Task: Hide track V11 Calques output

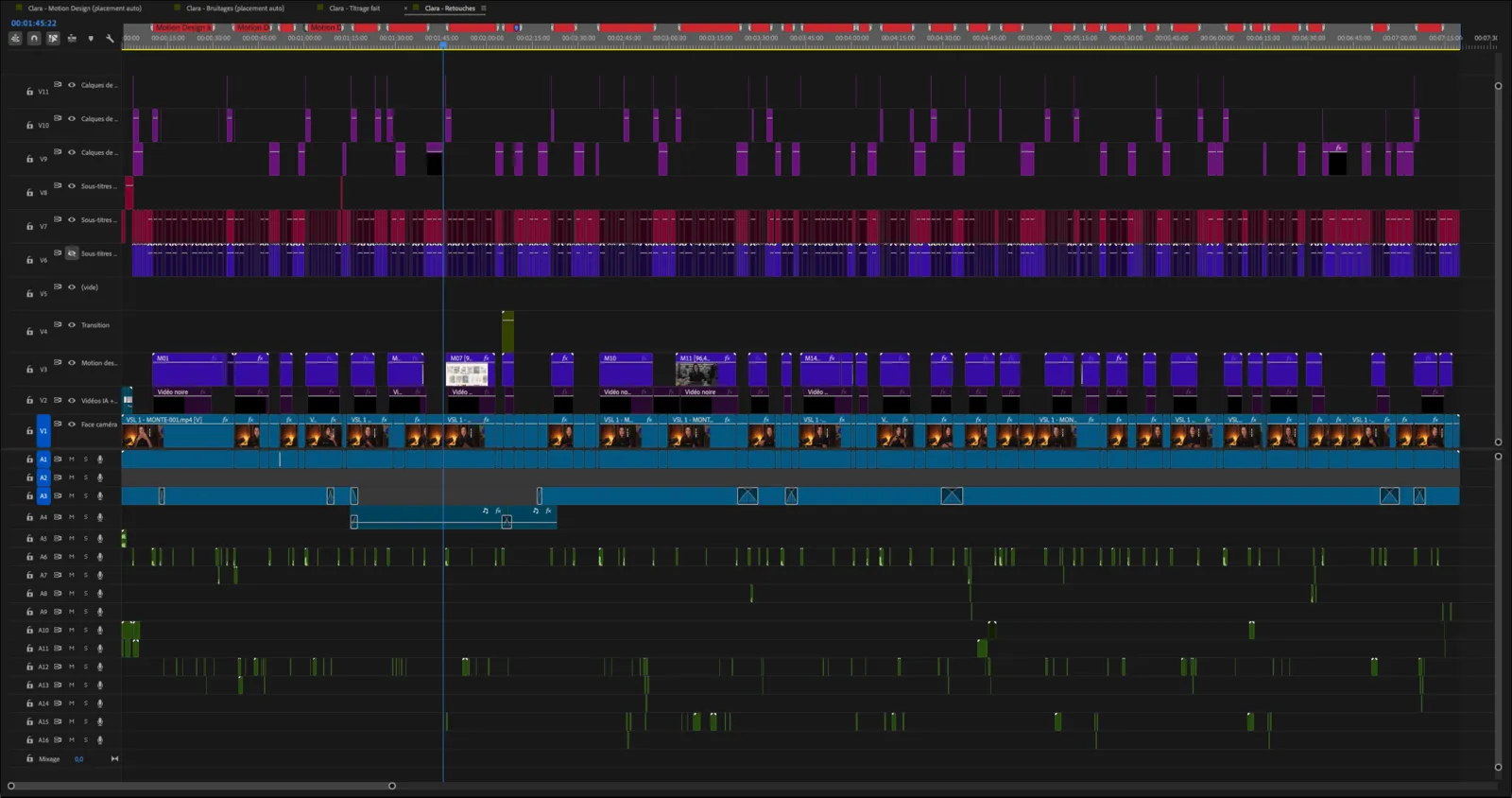Action: pos(71,85)
